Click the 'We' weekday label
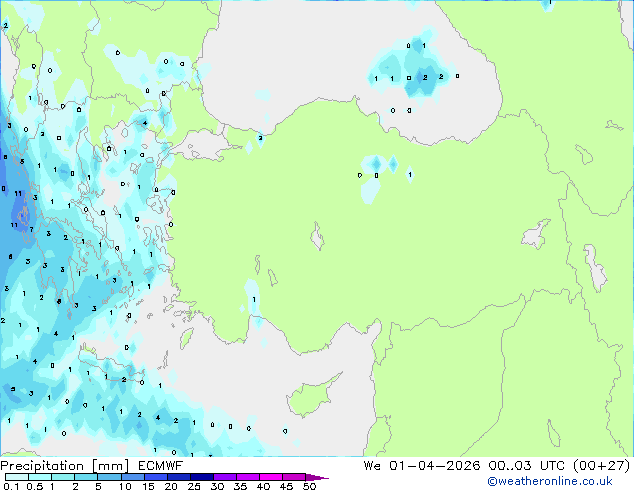Image resolution: width=634 pixels, height=490 pixels. click(372, 466)
